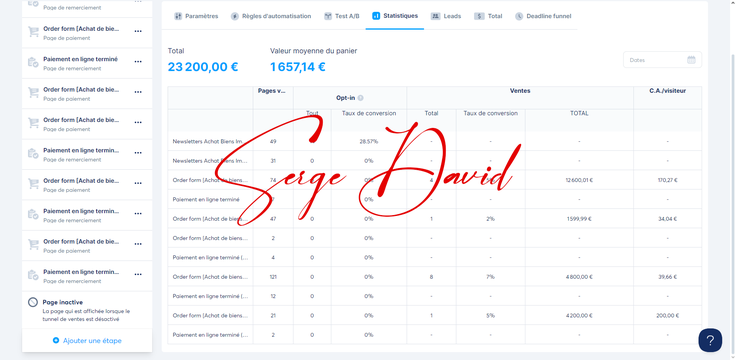Select first Newsletters Achat Biens table row
736x360 pixels.
tap(435, 141)
